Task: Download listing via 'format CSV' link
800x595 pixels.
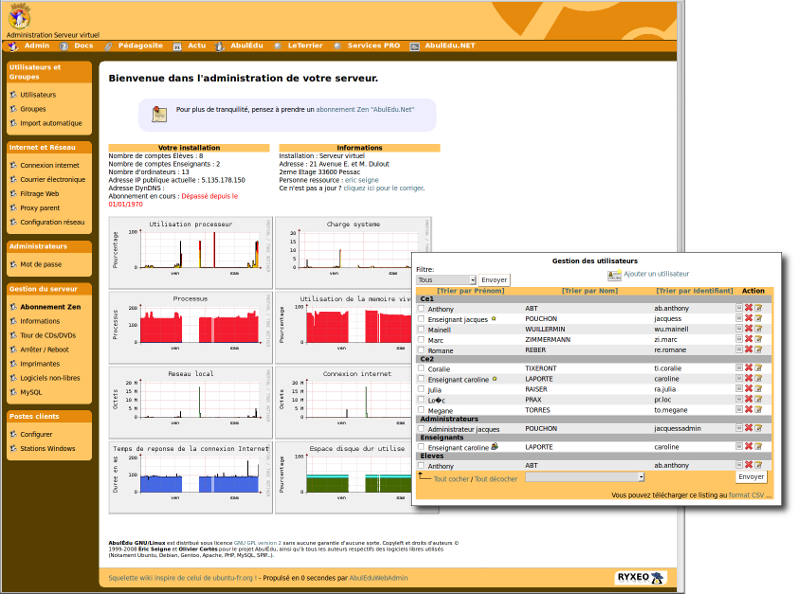Action: (746, 495)
